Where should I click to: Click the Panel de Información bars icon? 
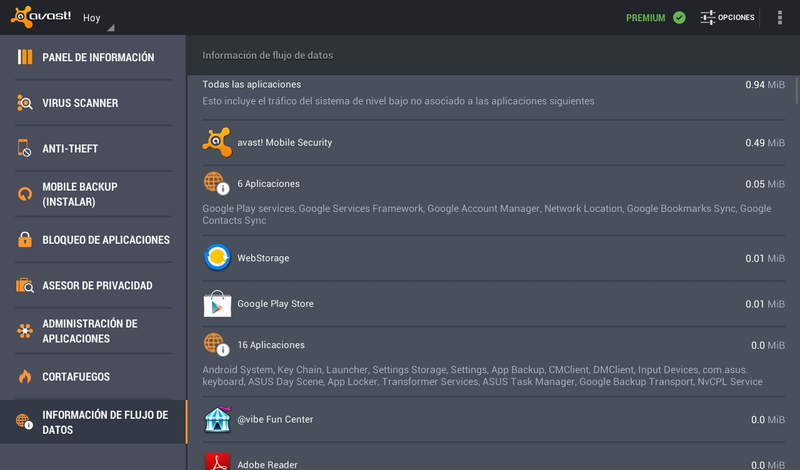25,57
